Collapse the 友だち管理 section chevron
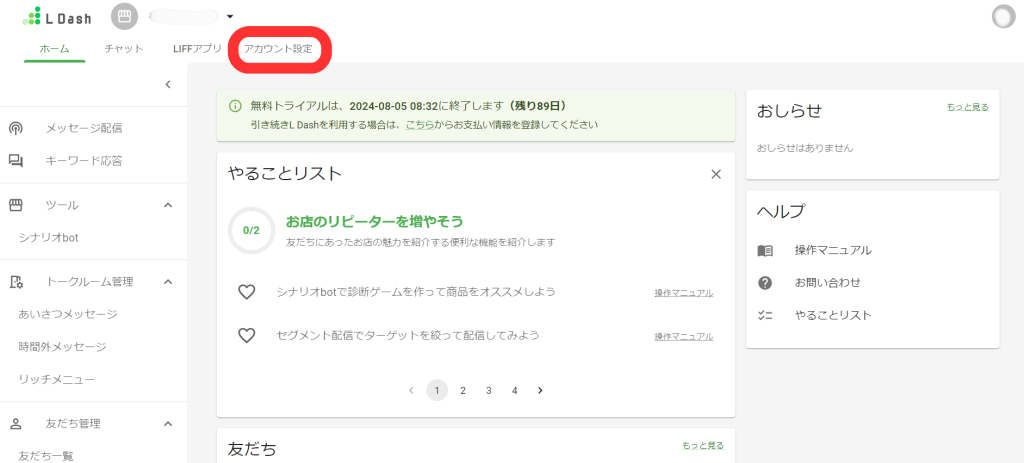This screenshot has height=463, width=1024. point(168,424)
